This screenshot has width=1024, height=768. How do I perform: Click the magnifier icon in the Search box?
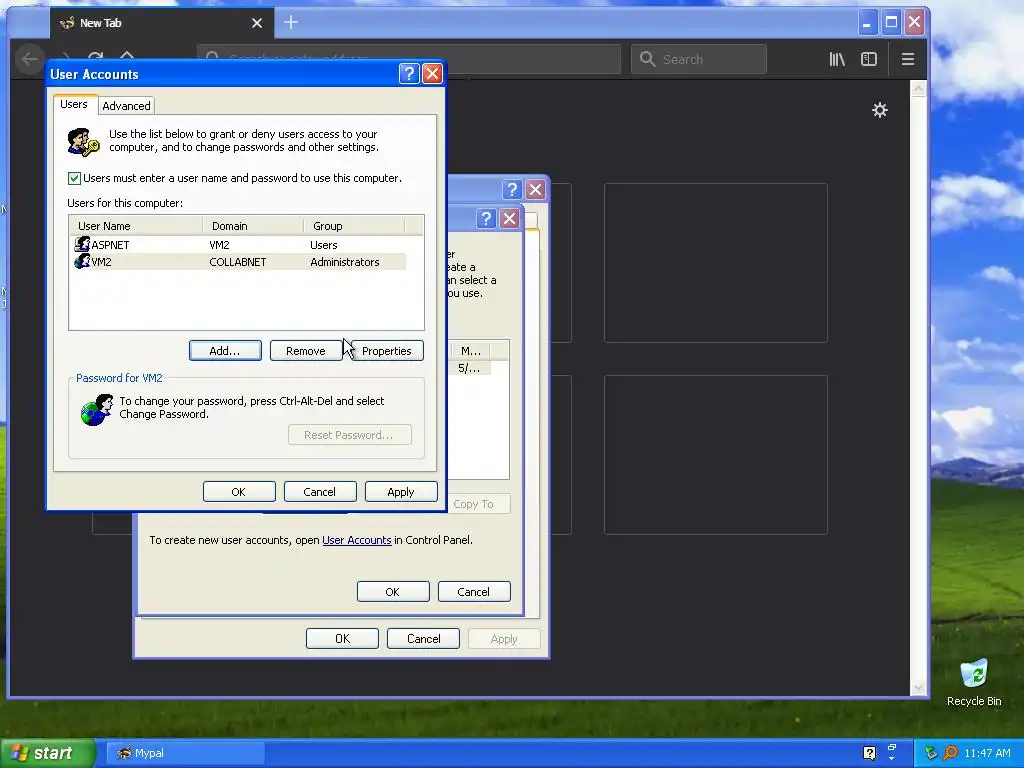tap(647, 59)
